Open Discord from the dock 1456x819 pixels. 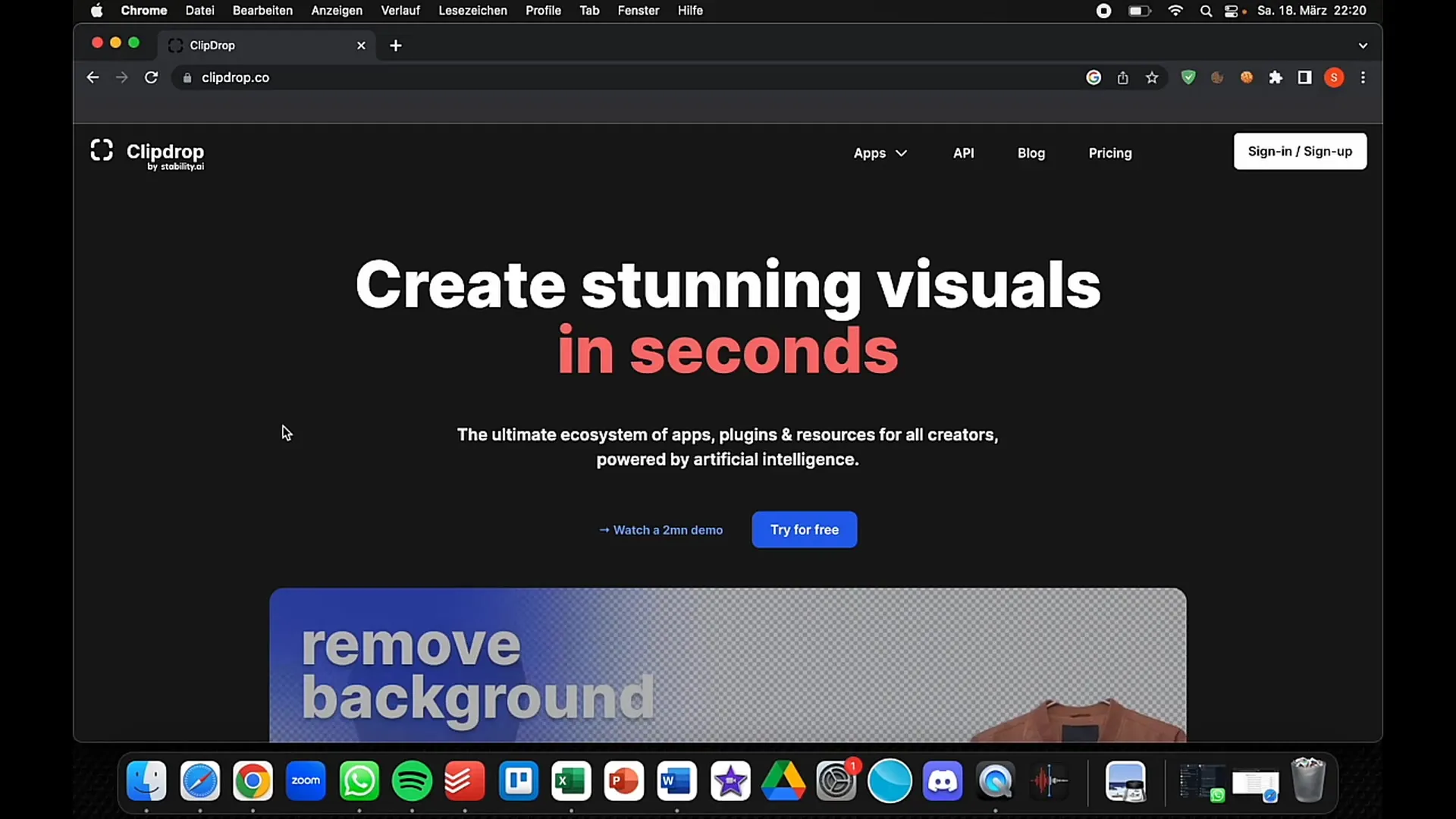click(x=943, y=781)
